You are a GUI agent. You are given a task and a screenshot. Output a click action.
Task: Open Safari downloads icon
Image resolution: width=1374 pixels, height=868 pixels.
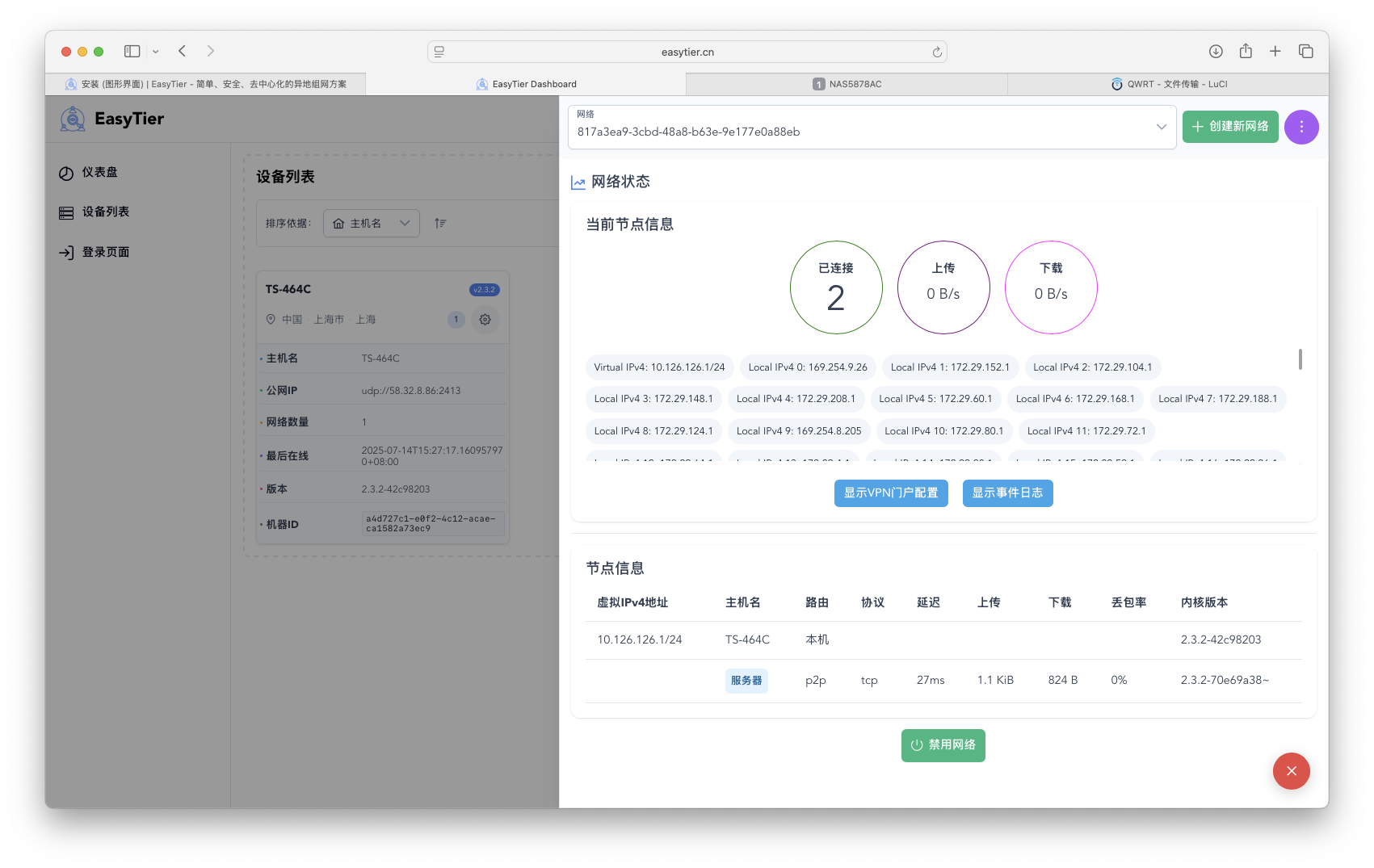[1216, 52]
